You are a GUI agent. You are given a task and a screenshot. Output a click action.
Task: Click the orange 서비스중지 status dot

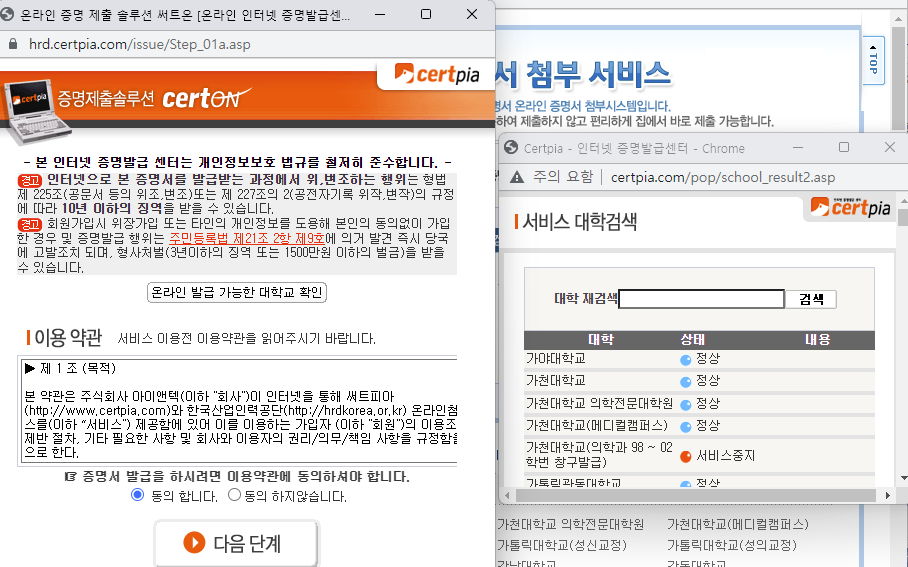pyautogui.click(x=686, y=456)
